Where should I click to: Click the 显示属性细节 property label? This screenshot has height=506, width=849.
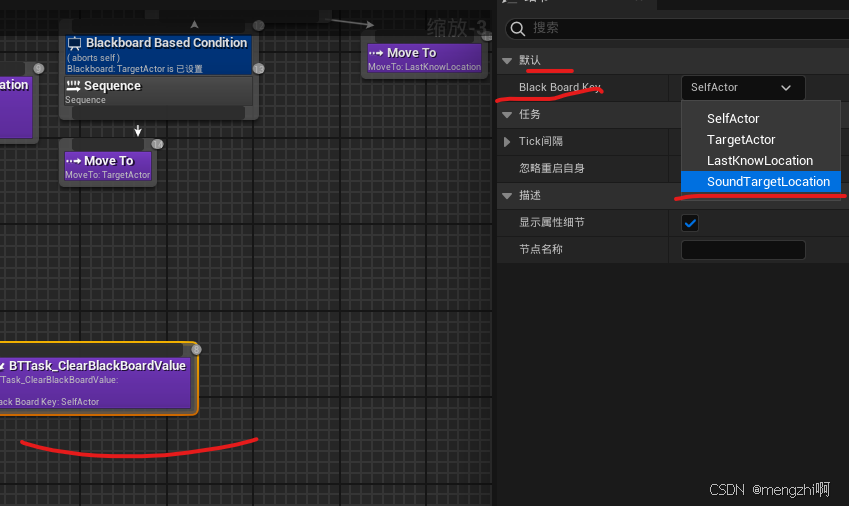(551, 222)
